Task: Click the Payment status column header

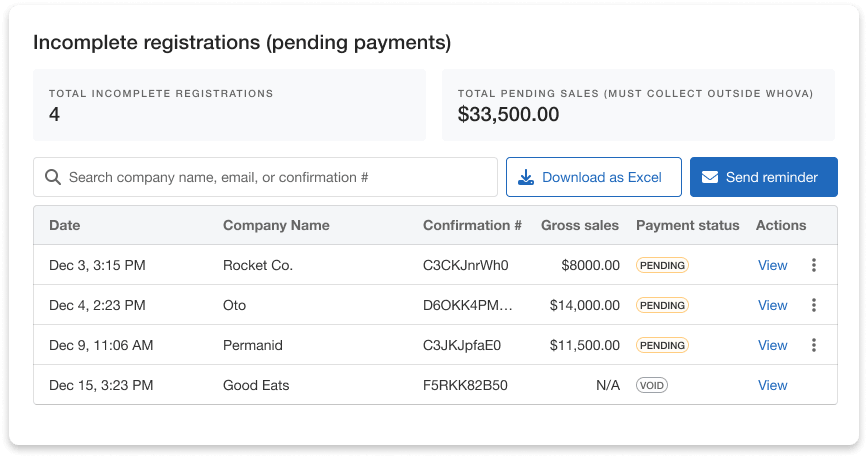Action: 687,225
